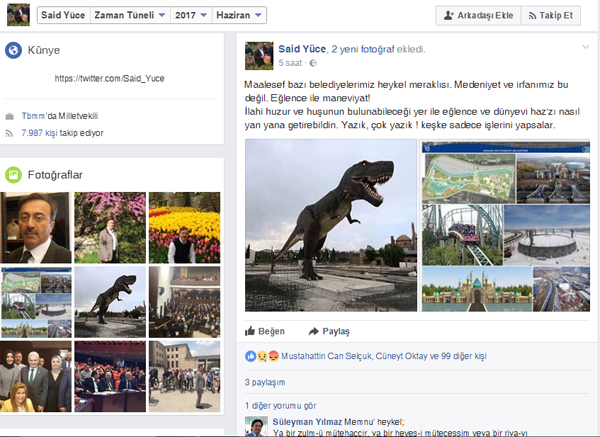Open profile picture in the top bar
This screenshot has width=600, height=437.
coord(18,15)
